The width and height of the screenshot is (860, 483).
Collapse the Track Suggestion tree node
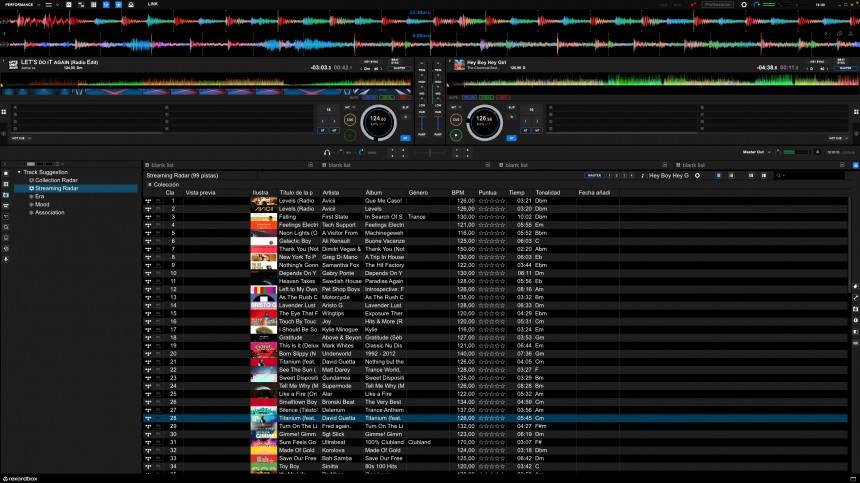[x=19, y=172]
